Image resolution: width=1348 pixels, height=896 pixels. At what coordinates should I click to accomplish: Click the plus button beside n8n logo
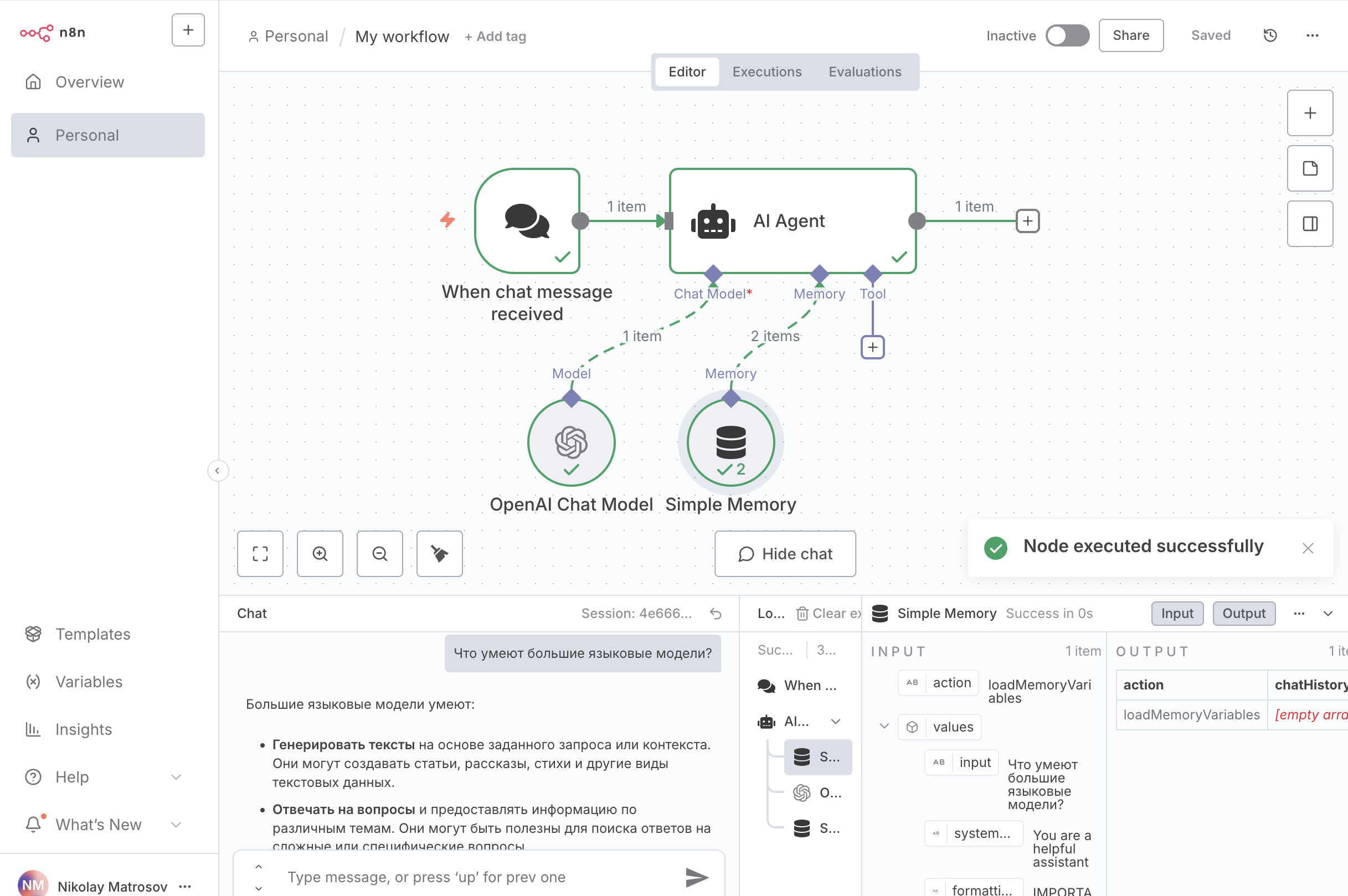point(188,30)
